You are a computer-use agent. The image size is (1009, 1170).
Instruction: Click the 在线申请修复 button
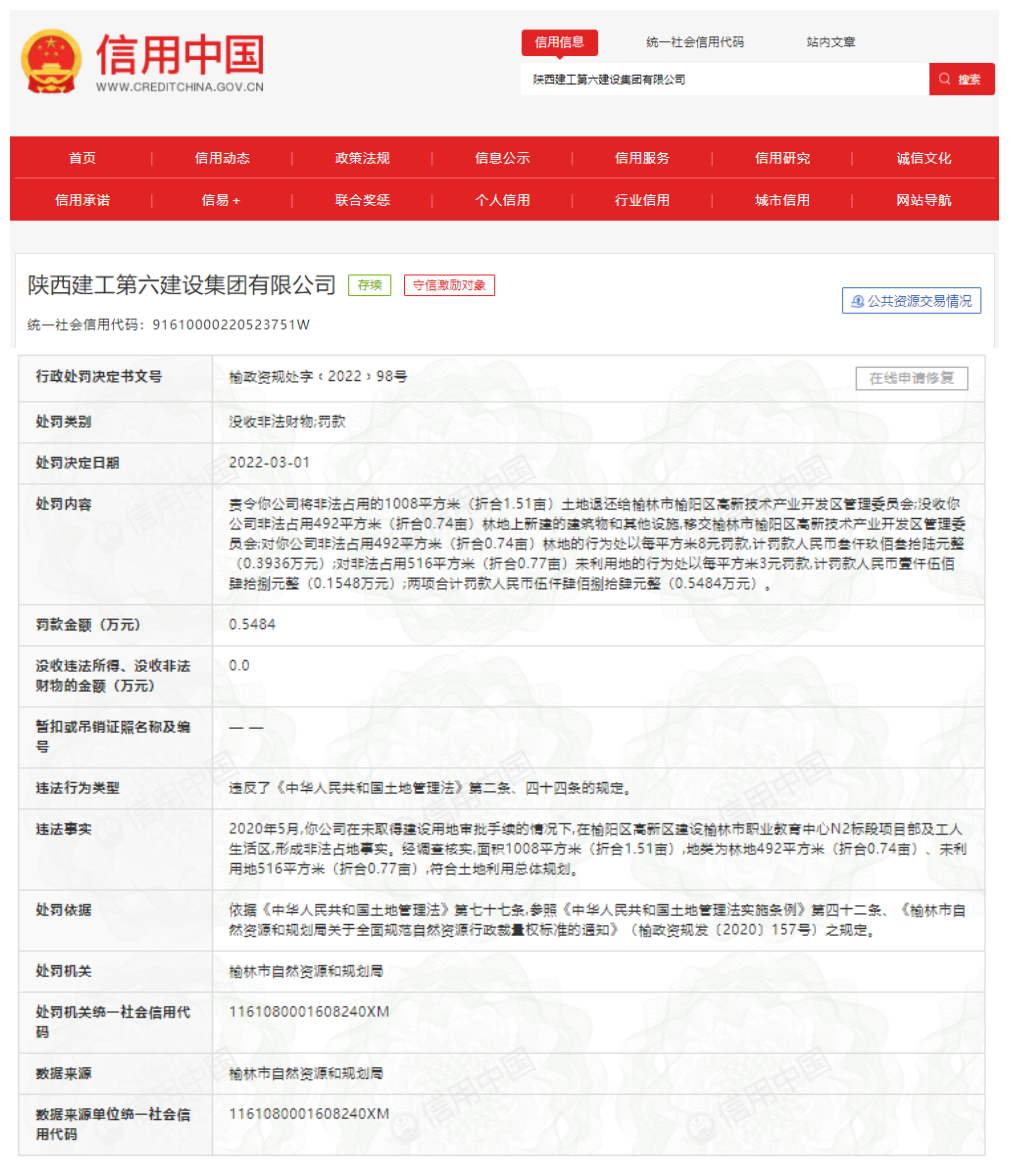911,378
